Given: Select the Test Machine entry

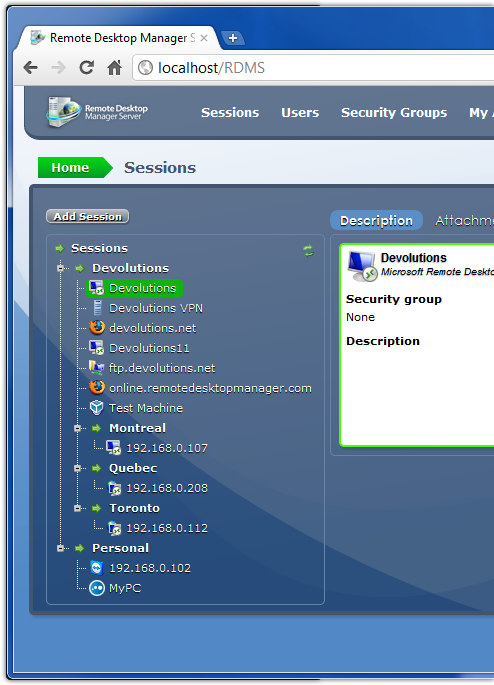Looking at the screenshot, I should tap(146, 408).
